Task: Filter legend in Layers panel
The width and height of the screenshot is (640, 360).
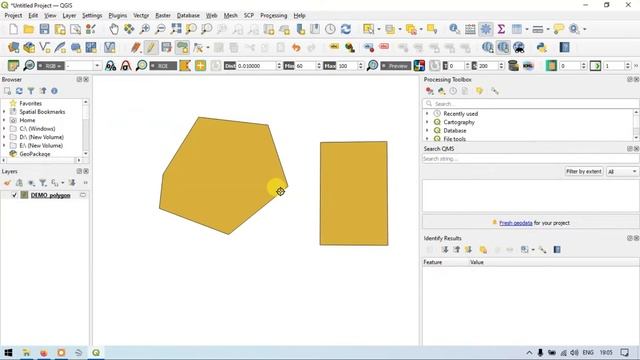Action: pyautogui.click(x=43, y=183)
